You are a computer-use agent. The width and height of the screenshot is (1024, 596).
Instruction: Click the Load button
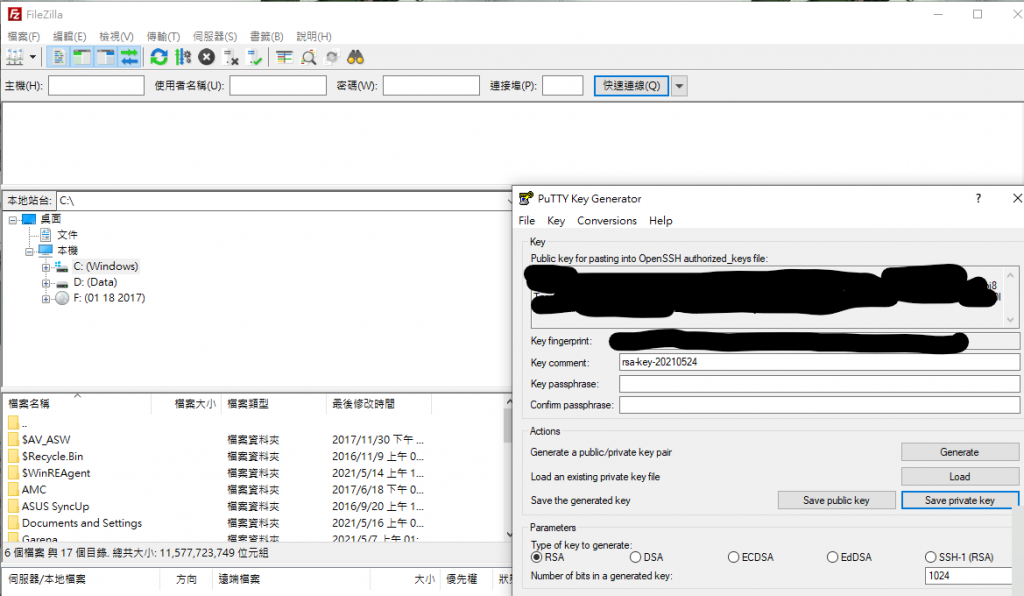pyautogui.click(x=959, y=477)
